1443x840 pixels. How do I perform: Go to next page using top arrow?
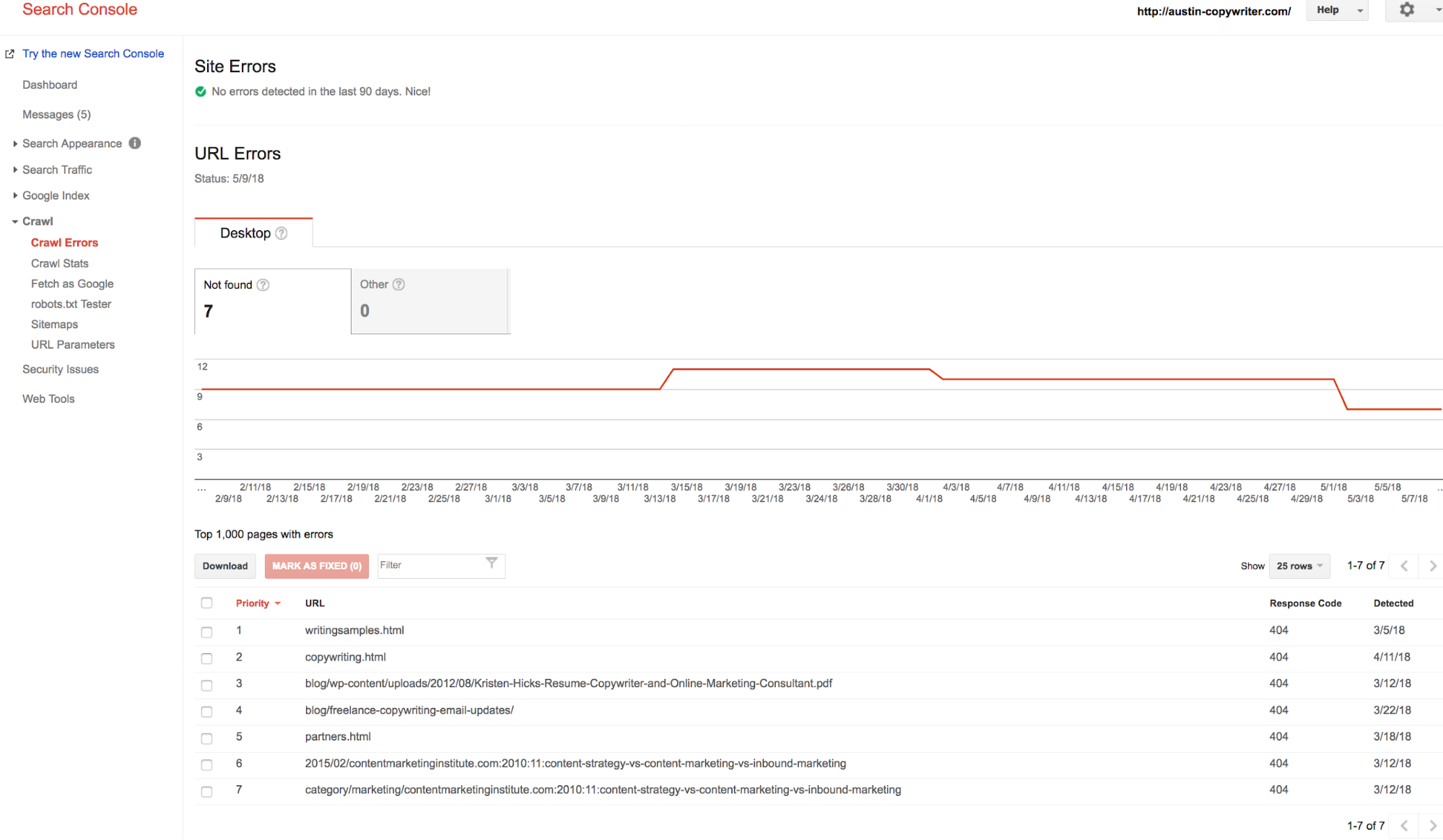(x=1433, y=566)
